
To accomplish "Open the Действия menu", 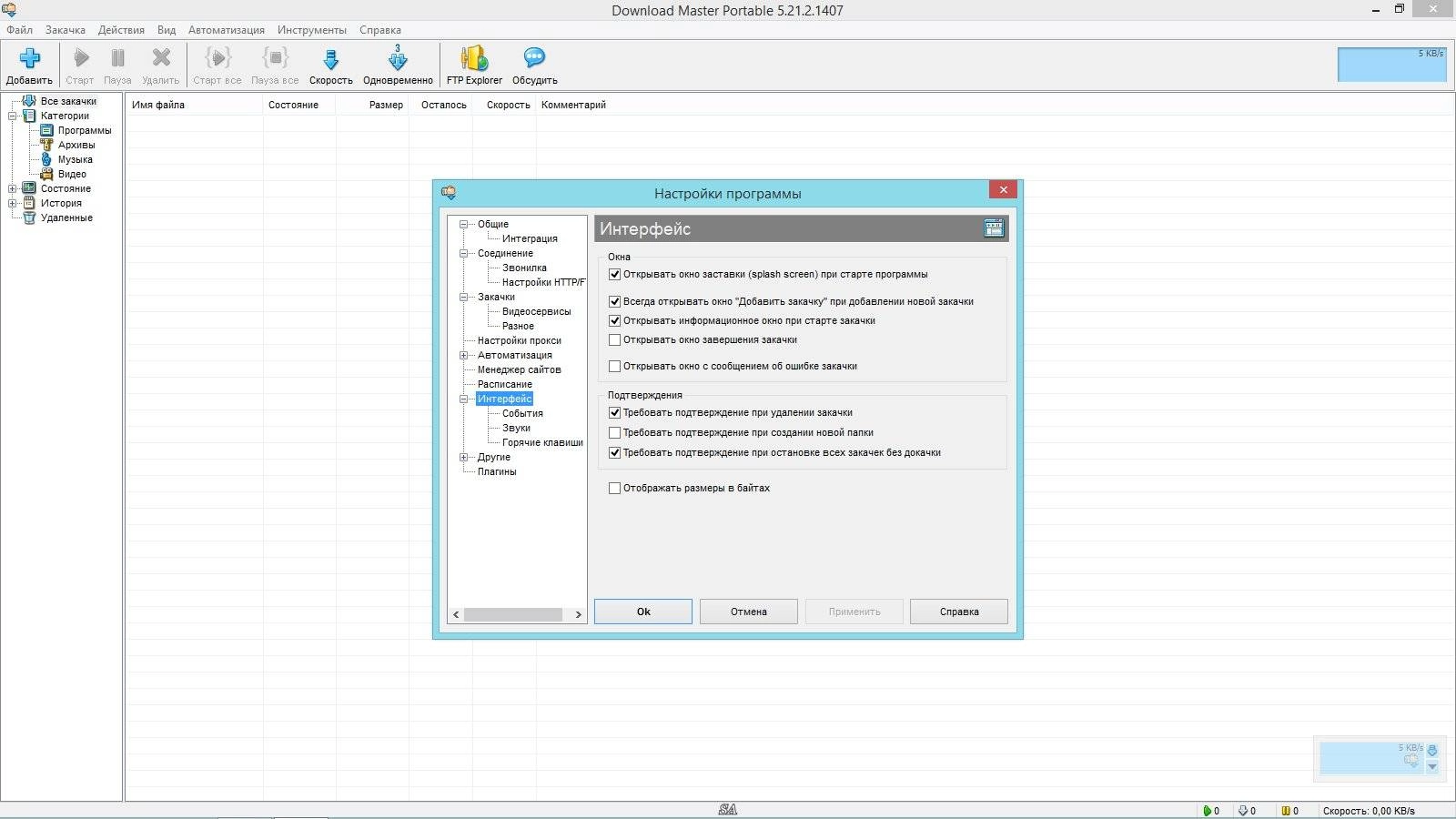I will click(x=121, y=30).
